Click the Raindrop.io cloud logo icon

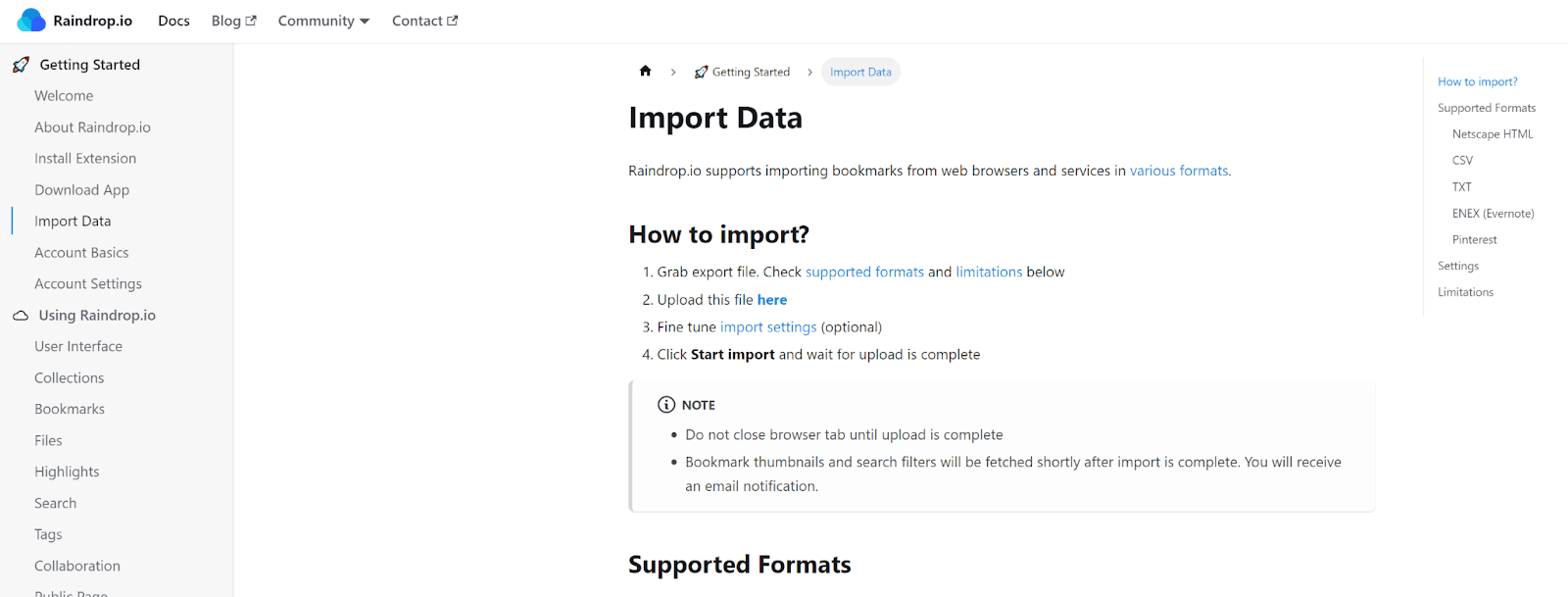tap(31, 21)
